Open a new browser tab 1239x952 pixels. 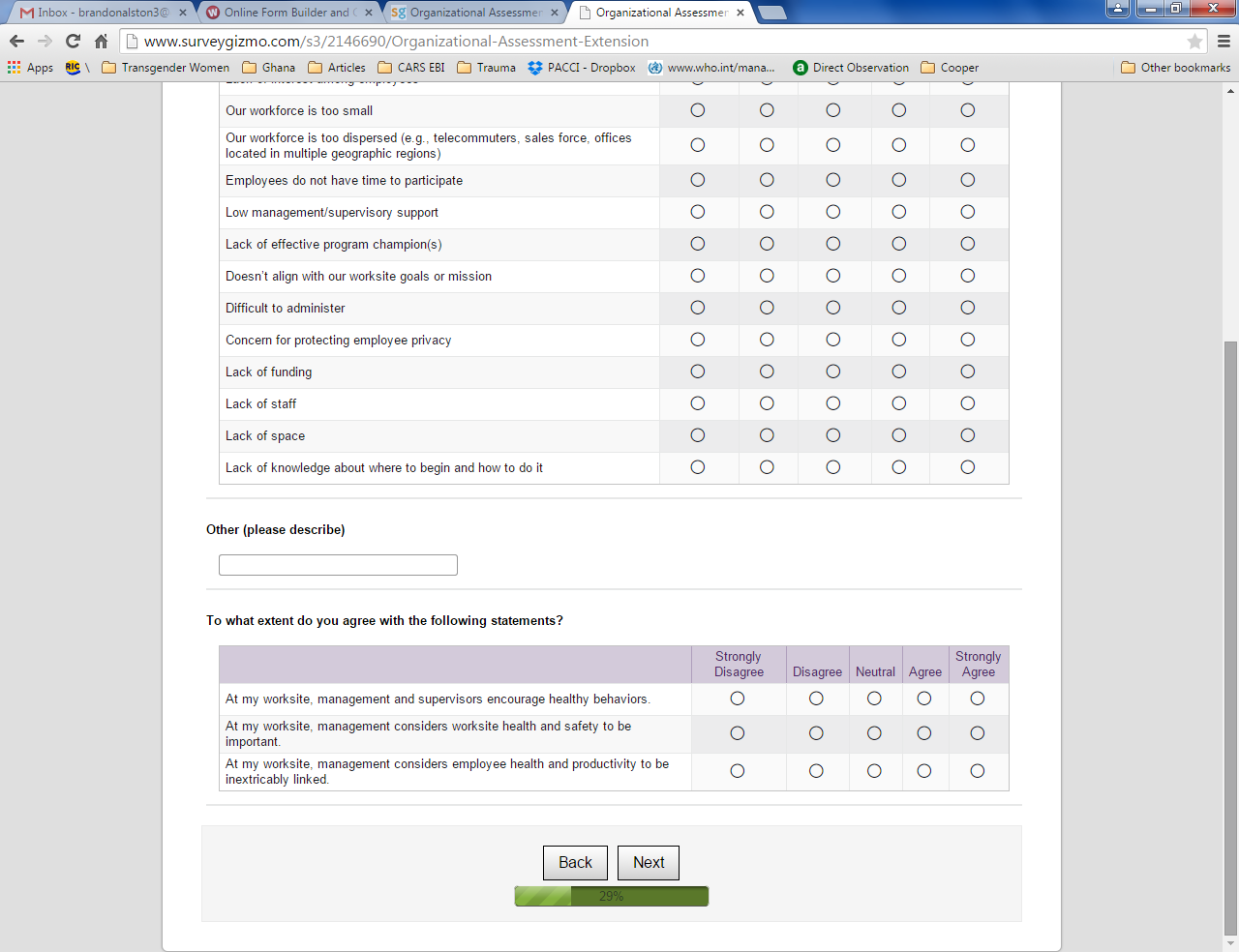[771, 13]
